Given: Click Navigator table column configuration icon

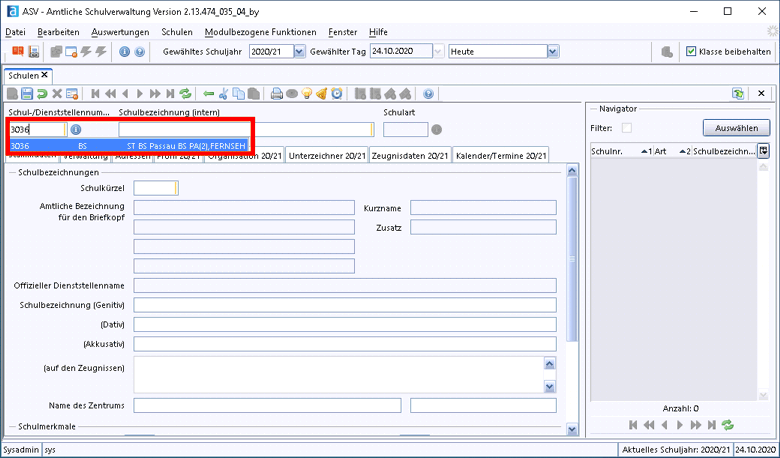Looking at the screenshot, I should (x=763, y=151).
